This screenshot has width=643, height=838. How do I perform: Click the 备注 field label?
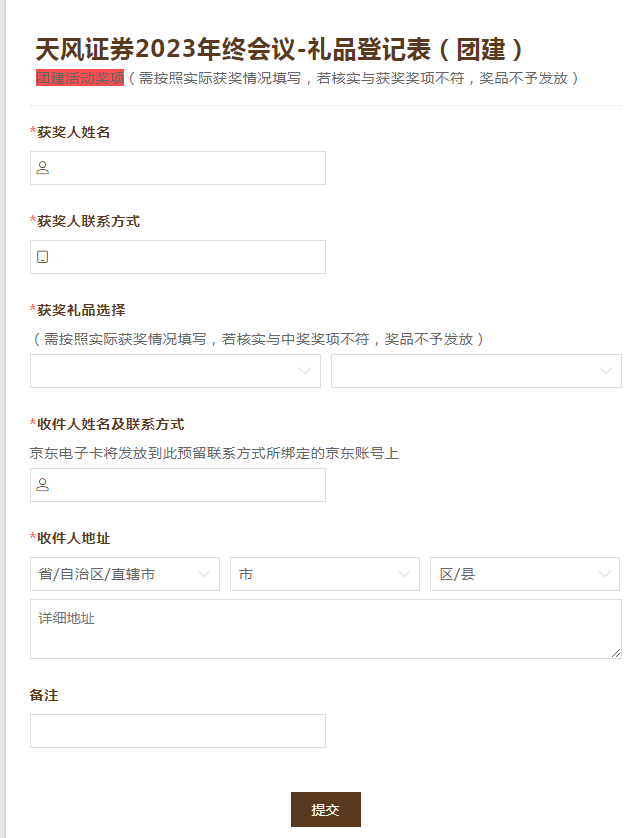coord(44,695)
